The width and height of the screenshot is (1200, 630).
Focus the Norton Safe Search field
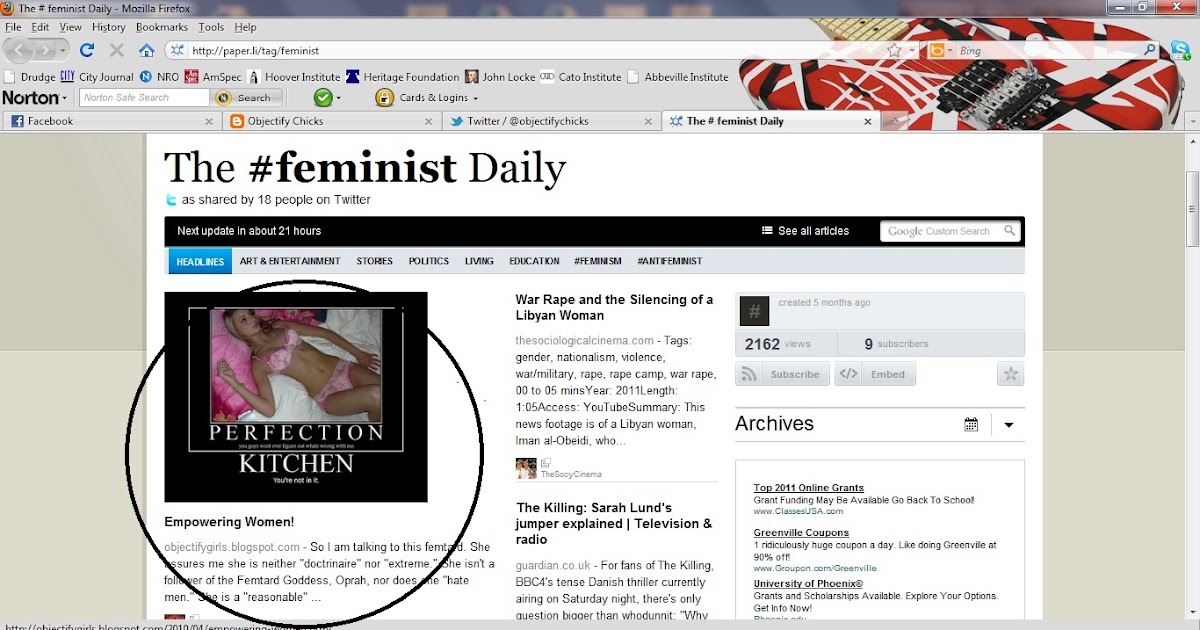[145, 98]
